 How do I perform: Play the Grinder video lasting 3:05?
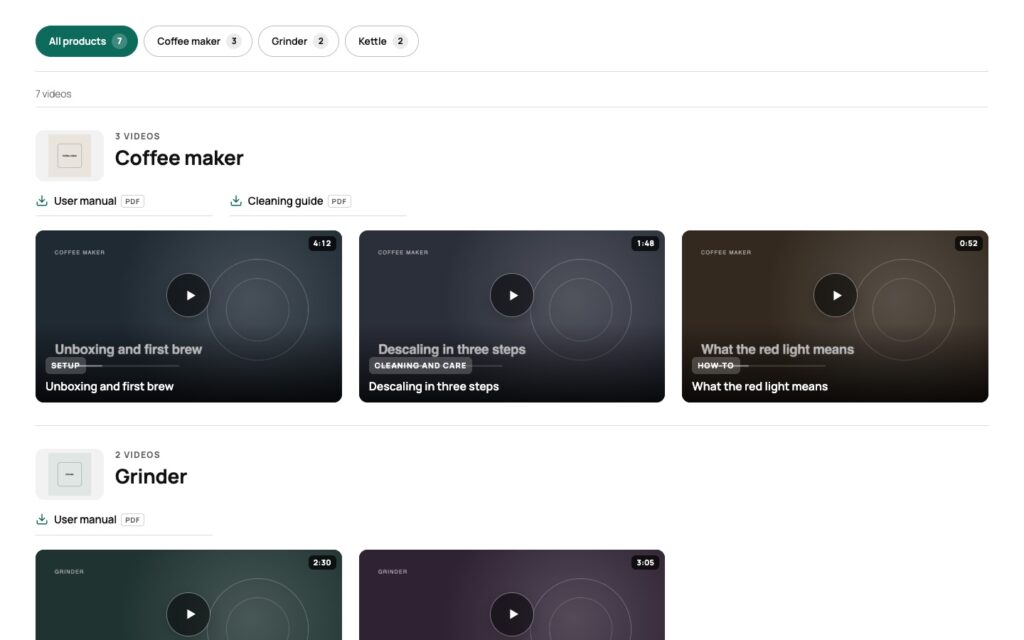(511, 614)
